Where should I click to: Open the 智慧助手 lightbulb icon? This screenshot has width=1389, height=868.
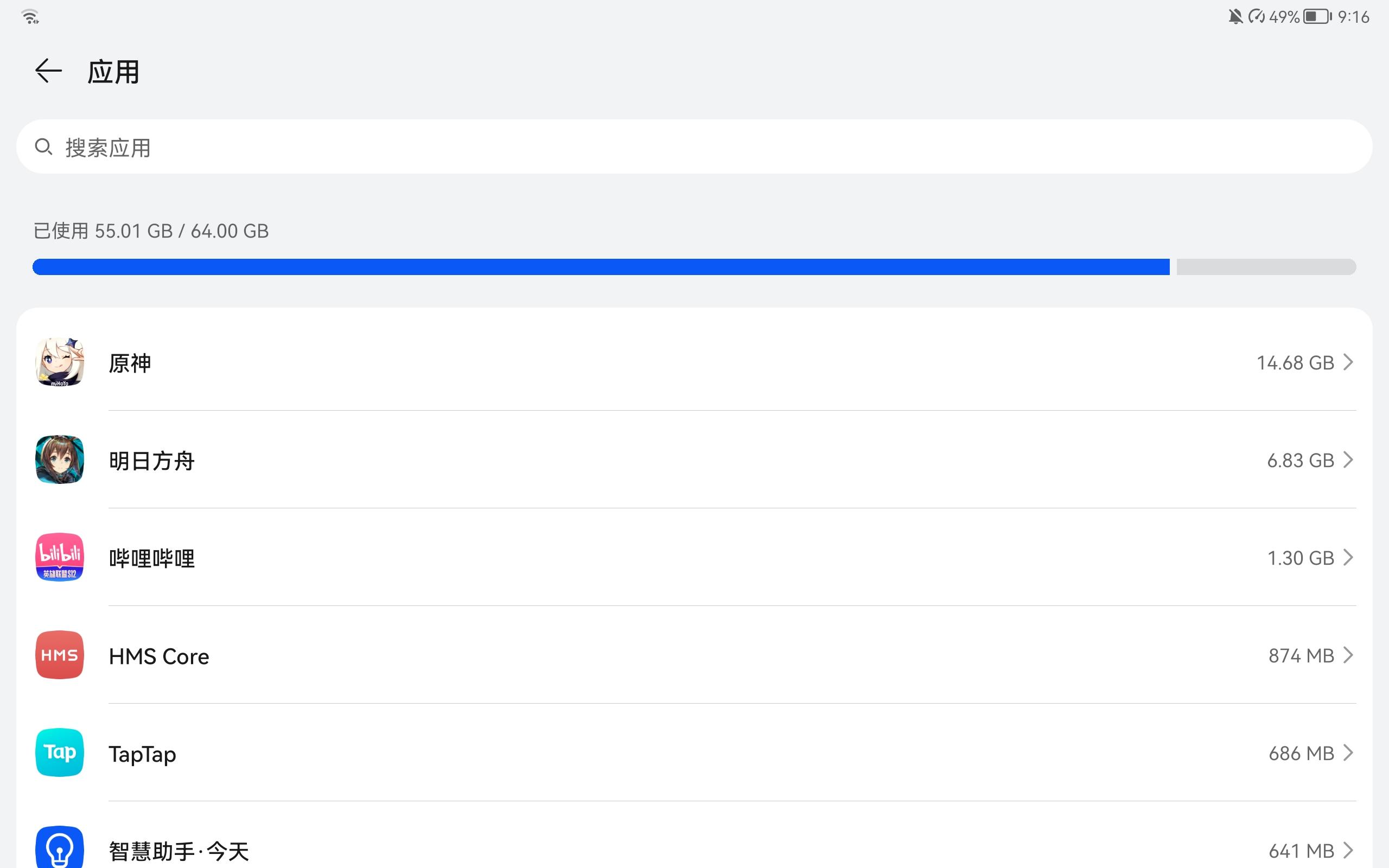pos(60,847)
